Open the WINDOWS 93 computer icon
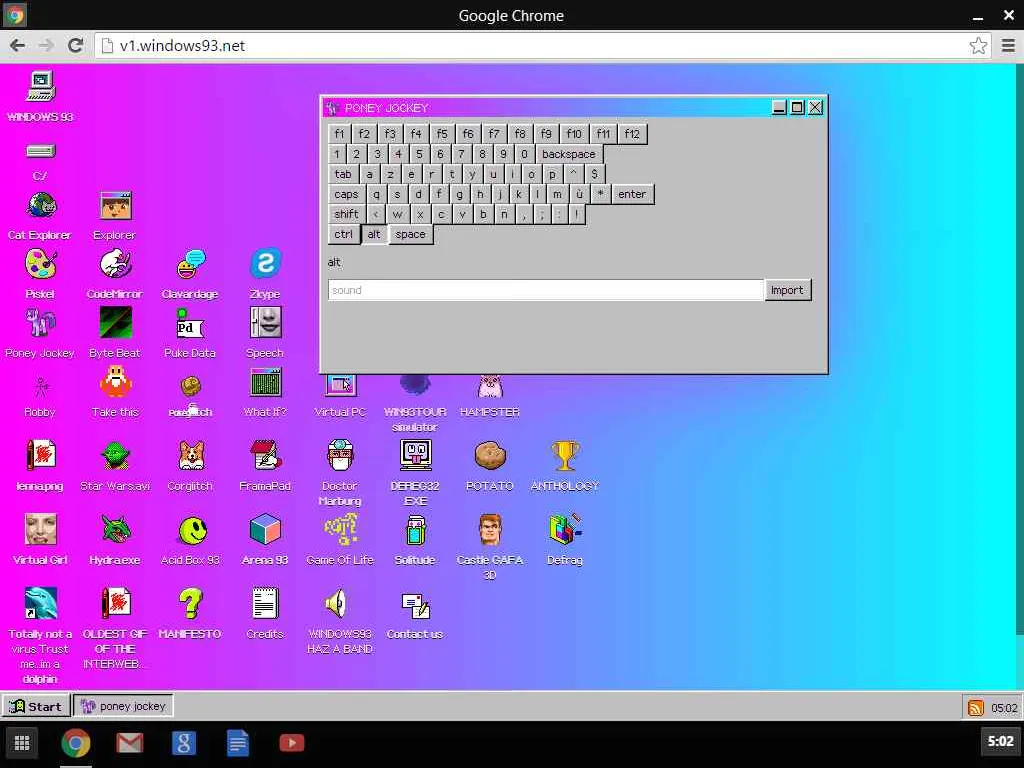Screen dimensions: 1024x768 click(x=40, y=86)
